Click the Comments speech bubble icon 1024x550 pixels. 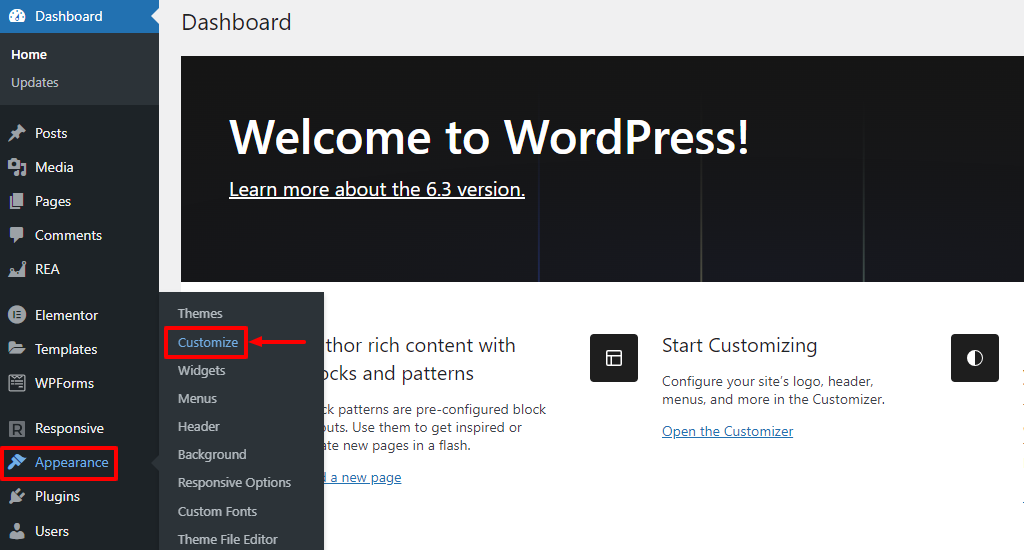pyautogui.click(x=17, y=235)
